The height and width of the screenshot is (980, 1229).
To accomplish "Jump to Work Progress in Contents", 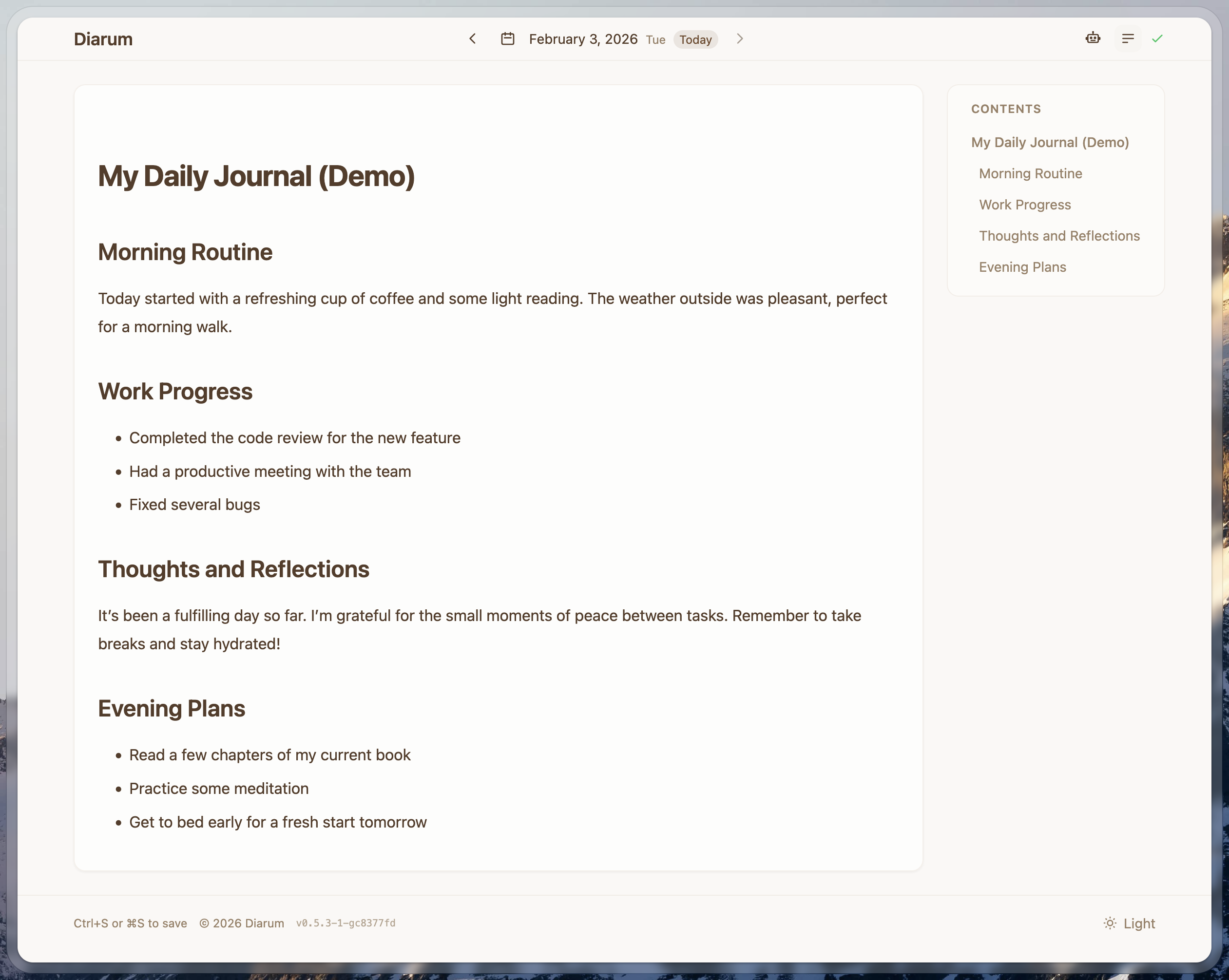I will [x=1024, y=205].
